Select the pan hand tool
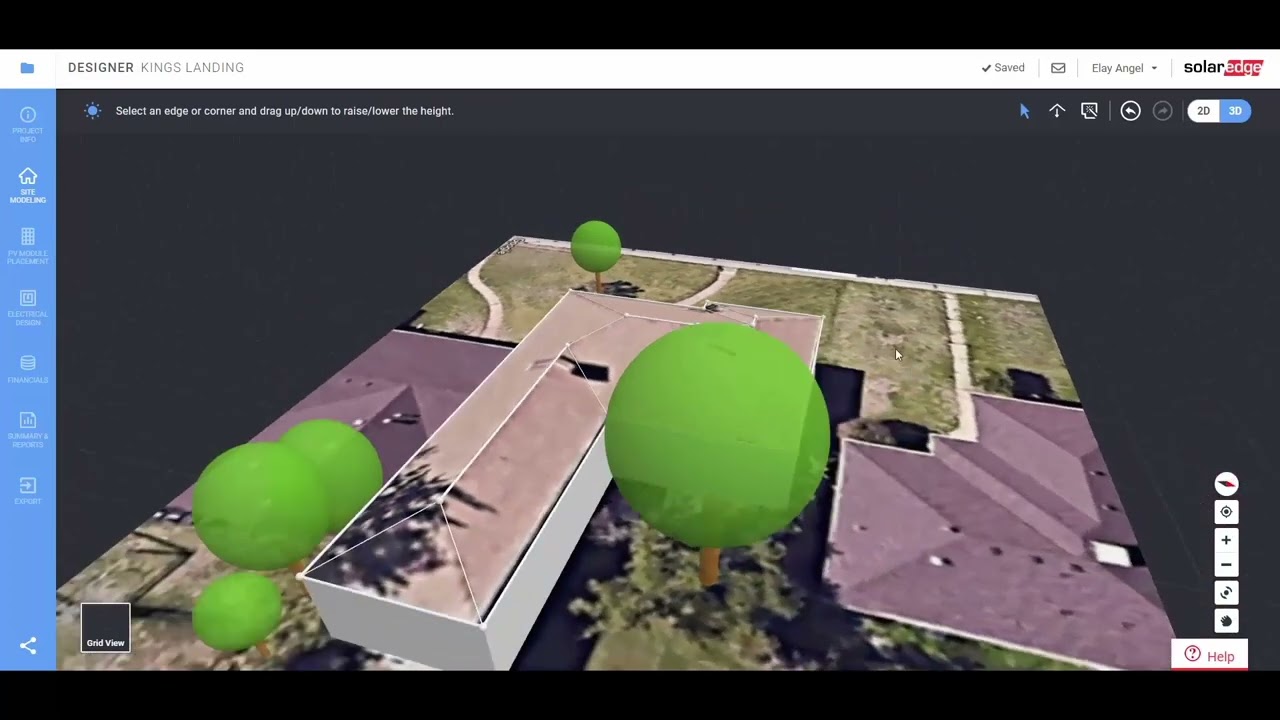Viewport: 1280px width, 720px height. click(1226, 621)
